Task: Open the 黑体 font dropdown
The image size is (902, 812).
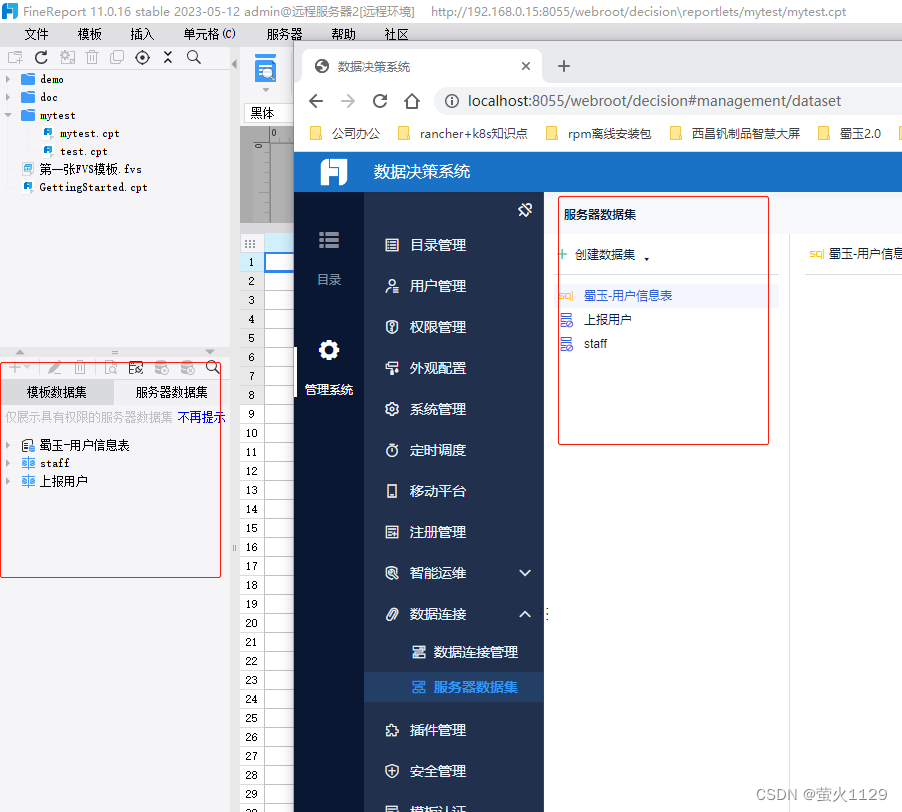Action: (x=269, y=113)
